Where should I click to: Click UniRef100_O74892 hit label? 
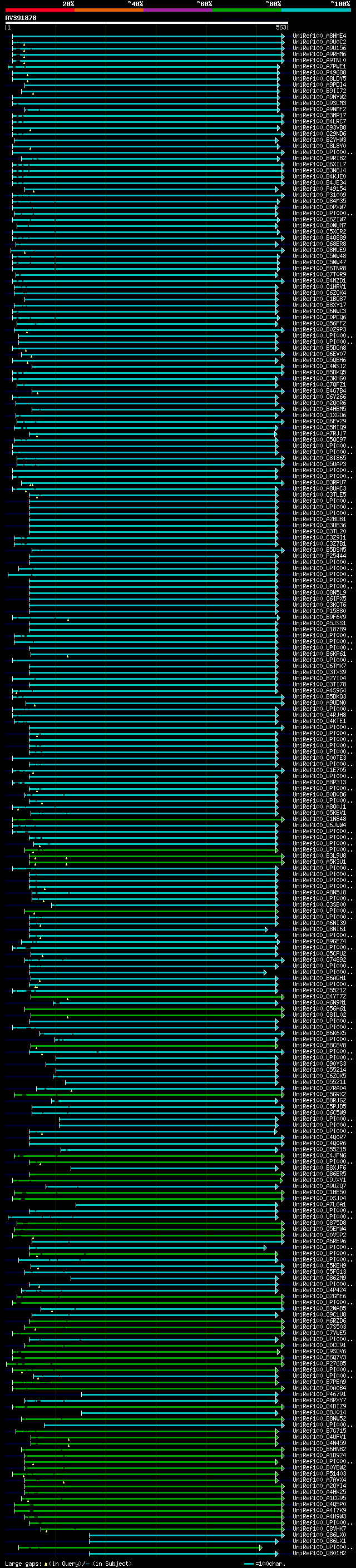pyautogui.click(x=319, y=960)
